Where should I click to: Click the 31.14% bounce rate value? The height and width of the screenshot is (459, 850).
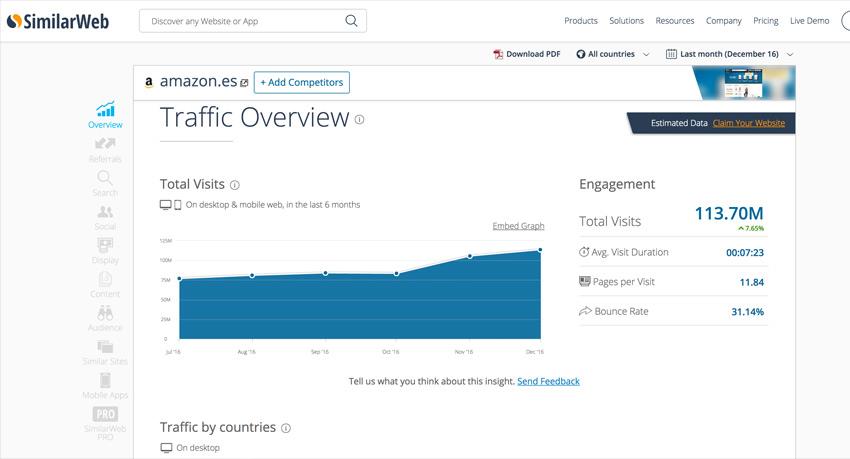748,312
